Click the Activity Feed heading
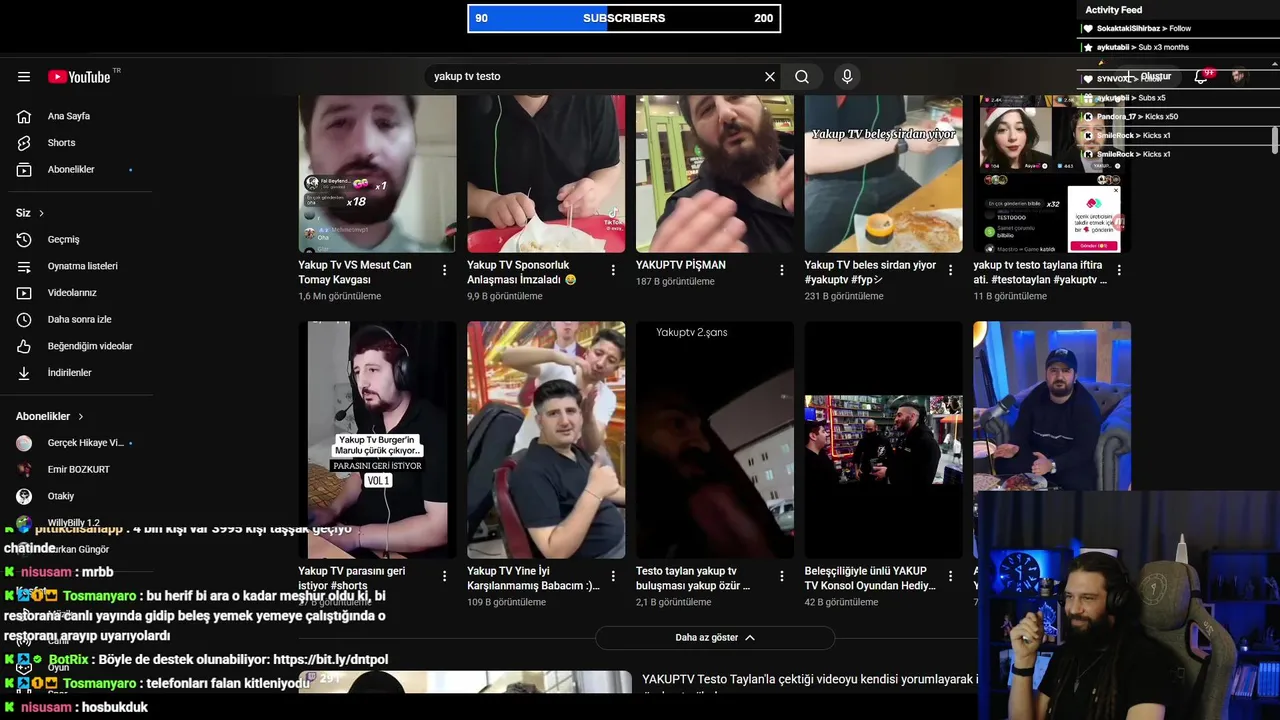Image resolution: width=1280 pixels, height=720 pixels. click(x=1113, y=10)
